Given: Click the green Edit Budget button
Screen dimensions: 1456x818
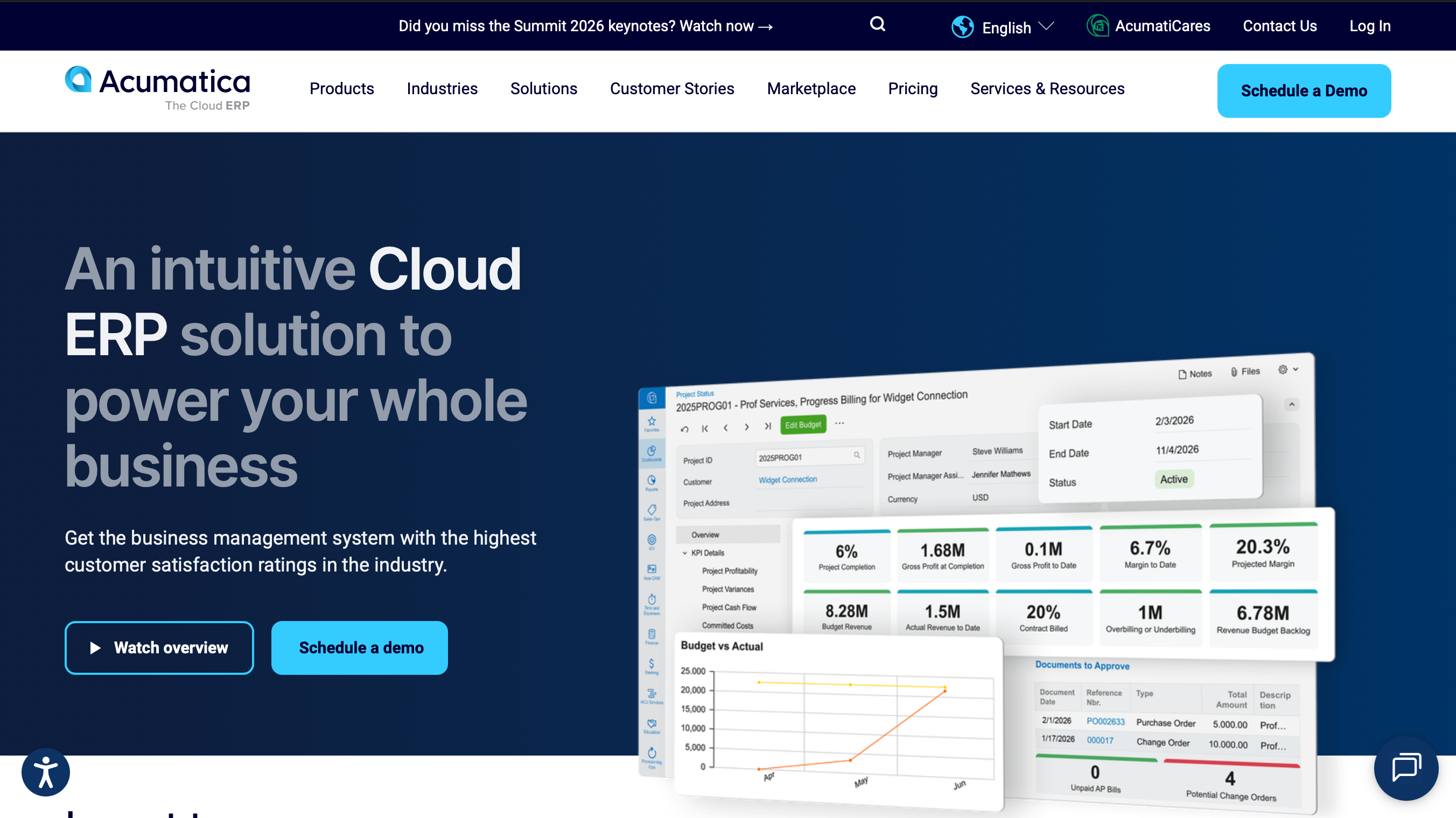Looking at the screenshot, I should coord(803,424).
